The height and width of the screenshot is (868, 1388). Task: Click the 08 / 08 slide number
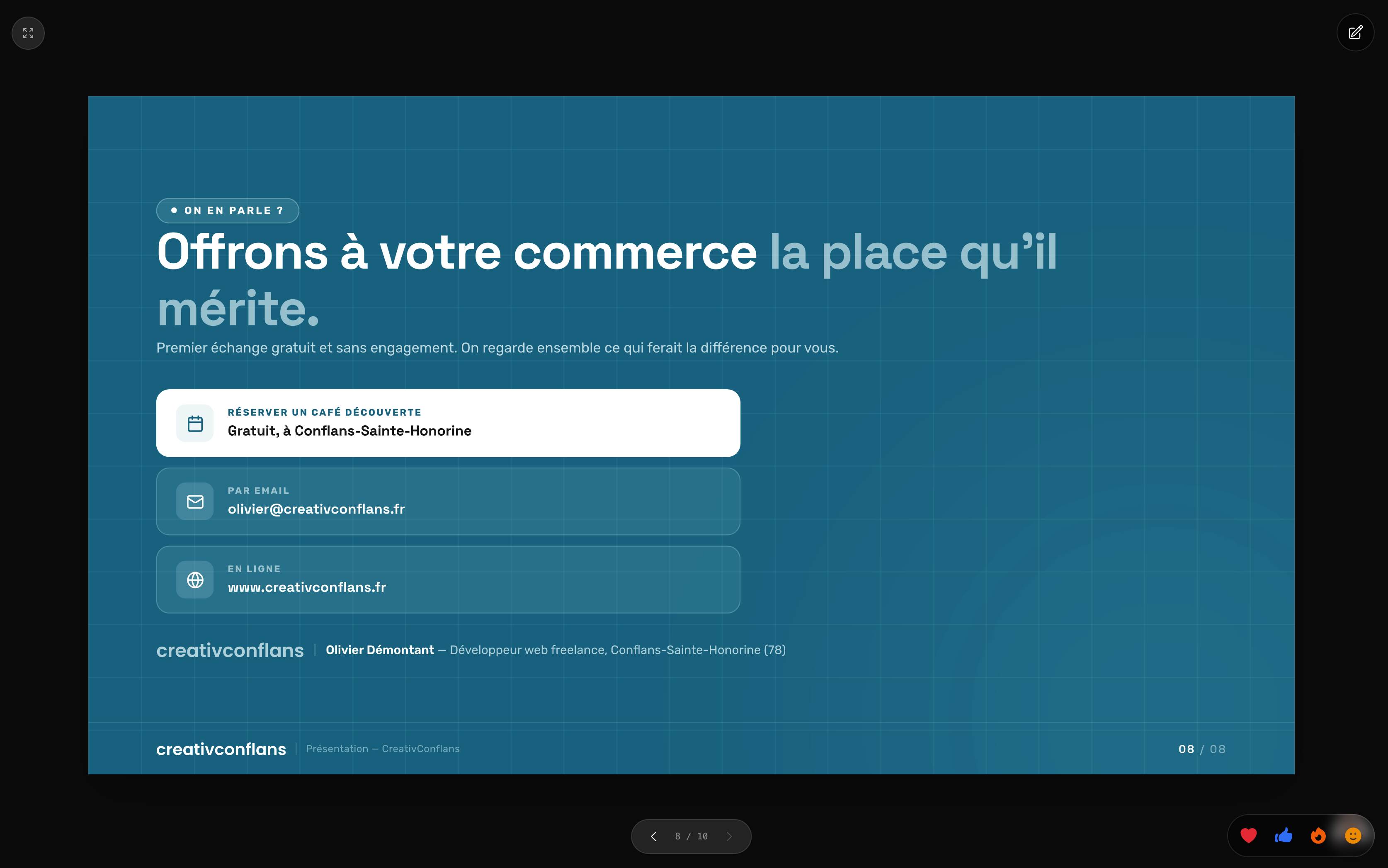point(1201,749)
